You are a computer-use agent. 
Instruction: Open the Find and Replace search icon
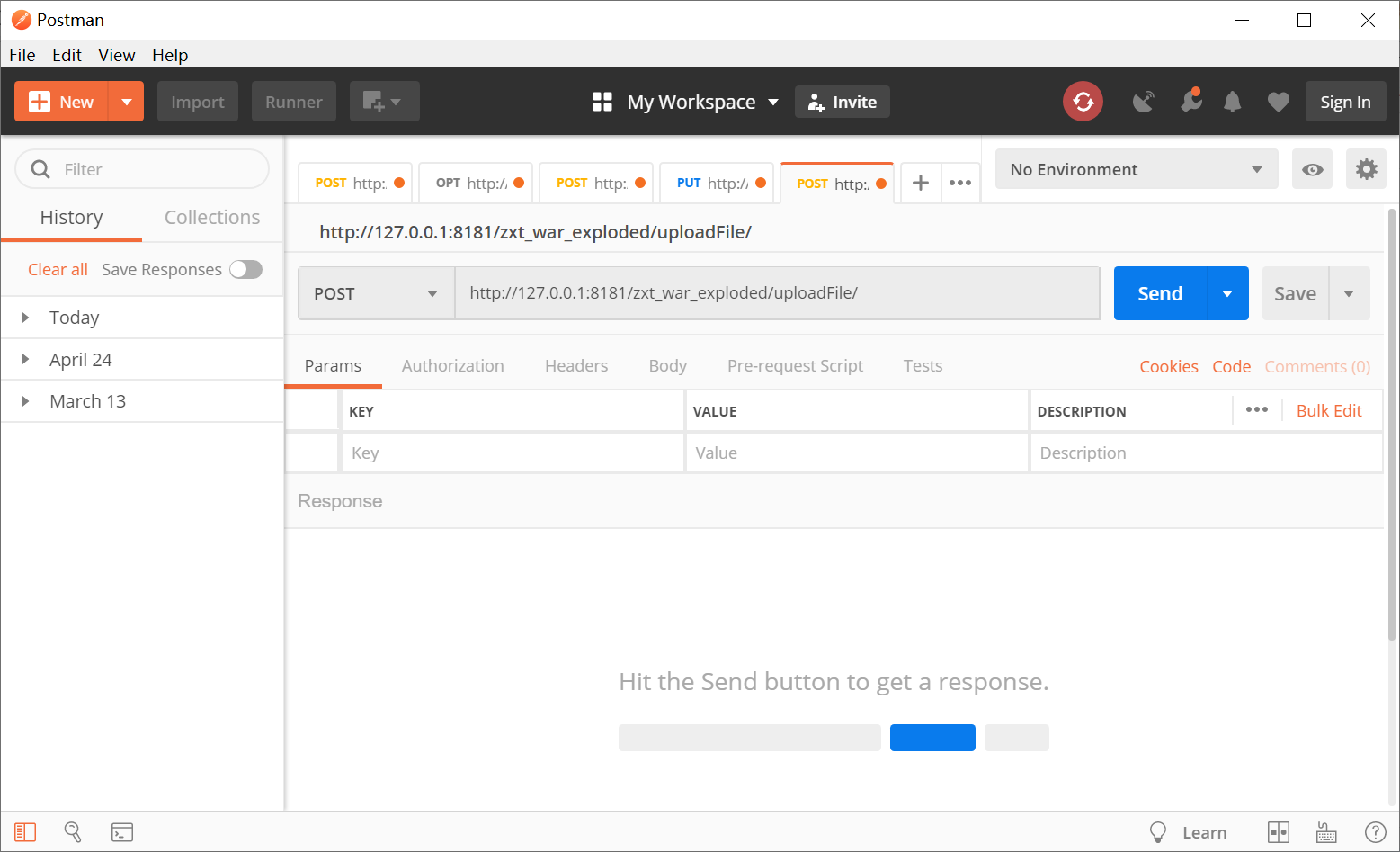click(x=73, y=832)
